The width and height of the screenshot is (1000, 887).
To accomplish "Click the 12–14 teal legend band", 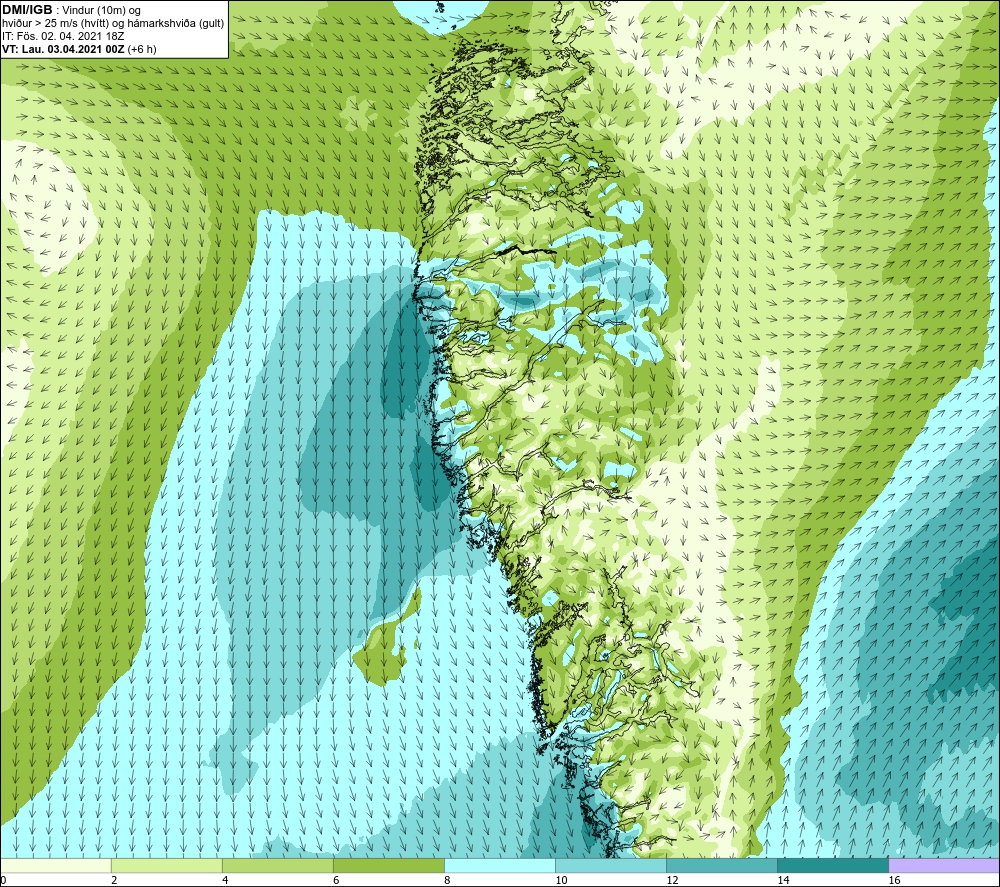I will 722,865.
